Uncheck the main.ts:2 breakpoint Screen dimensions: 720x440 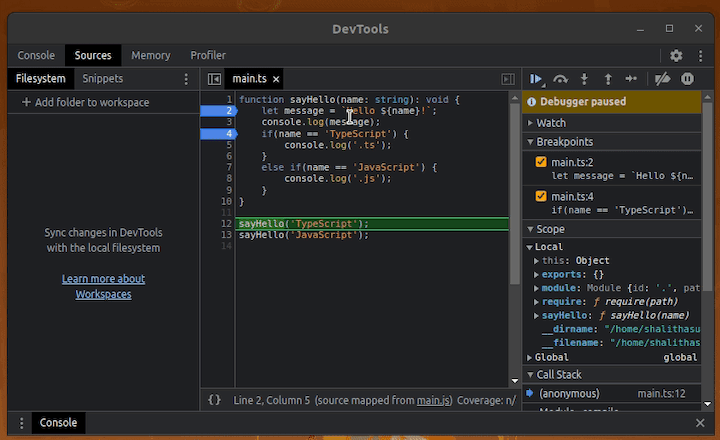(x=541, y=162)
